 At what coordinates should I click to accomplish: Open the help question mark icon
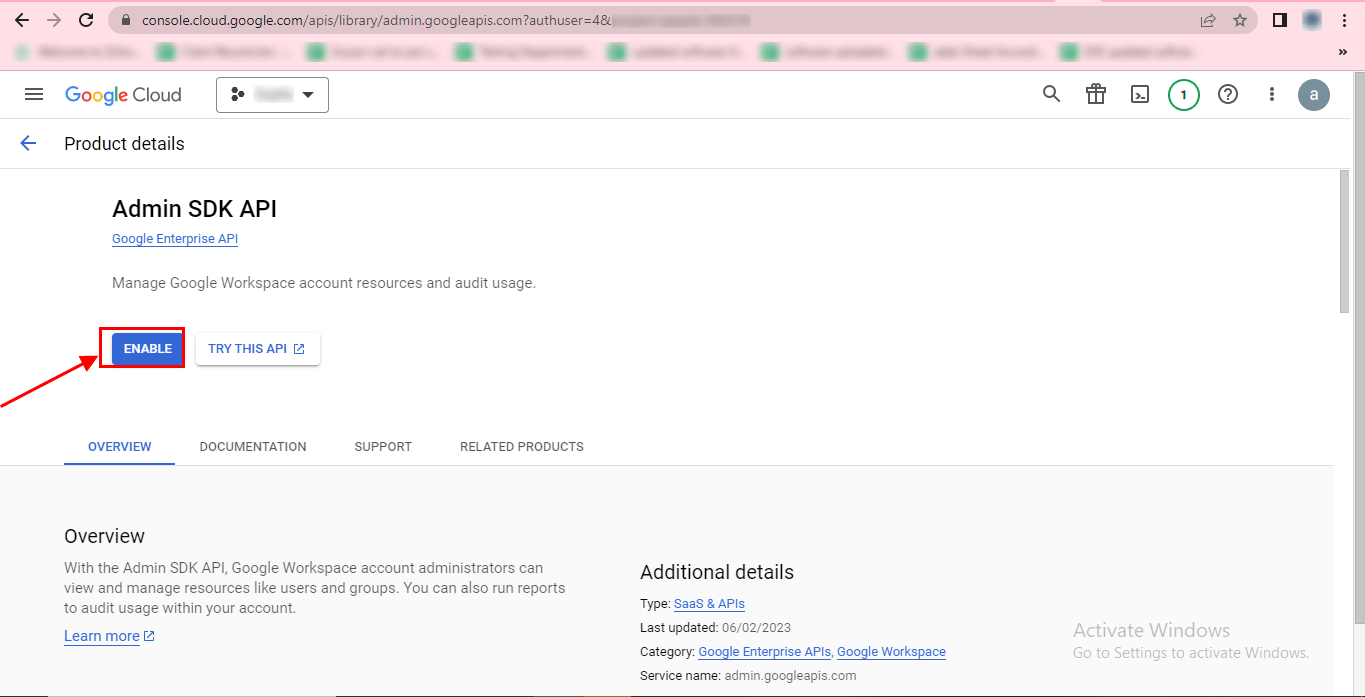[x=1228, y=94]
